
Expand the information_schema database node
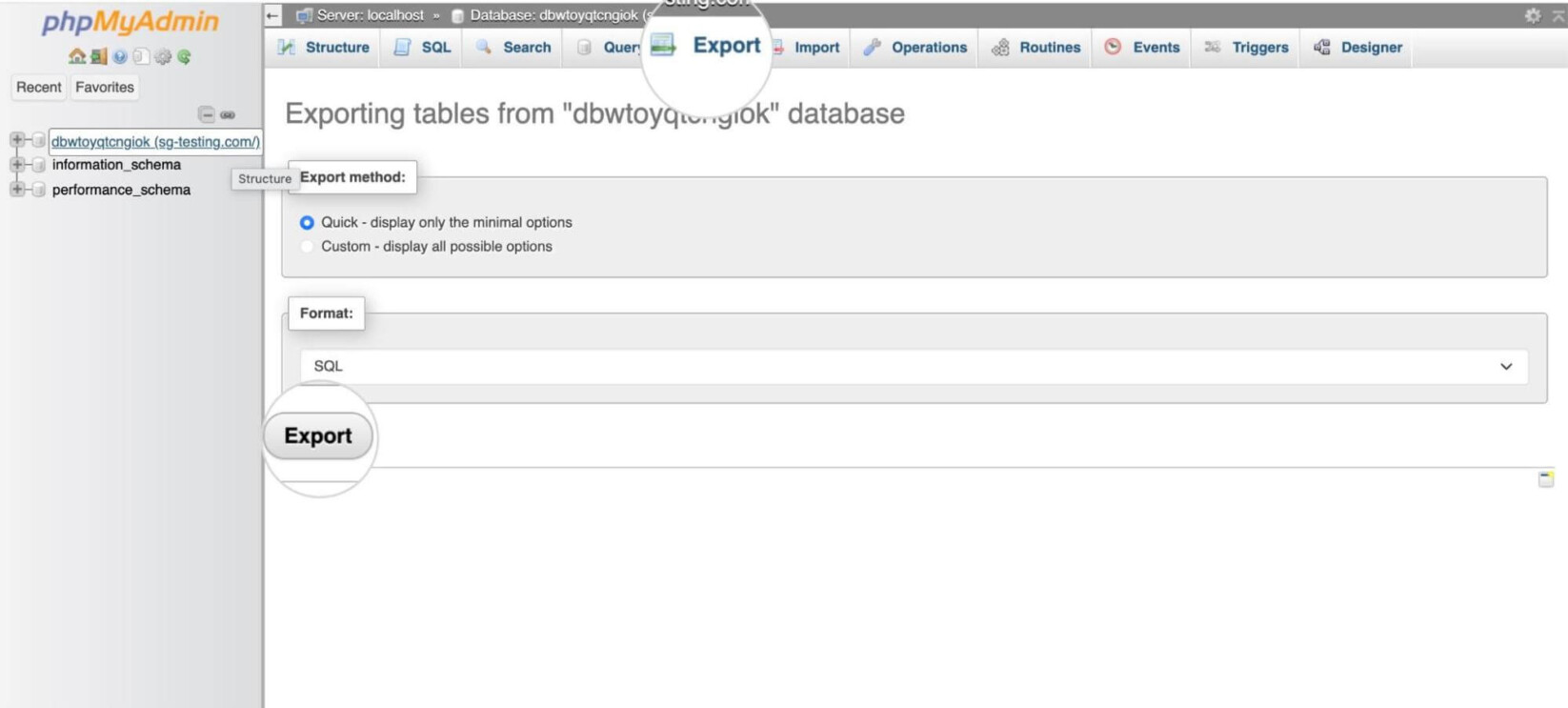pyautogui.click(x=17, y=164)
